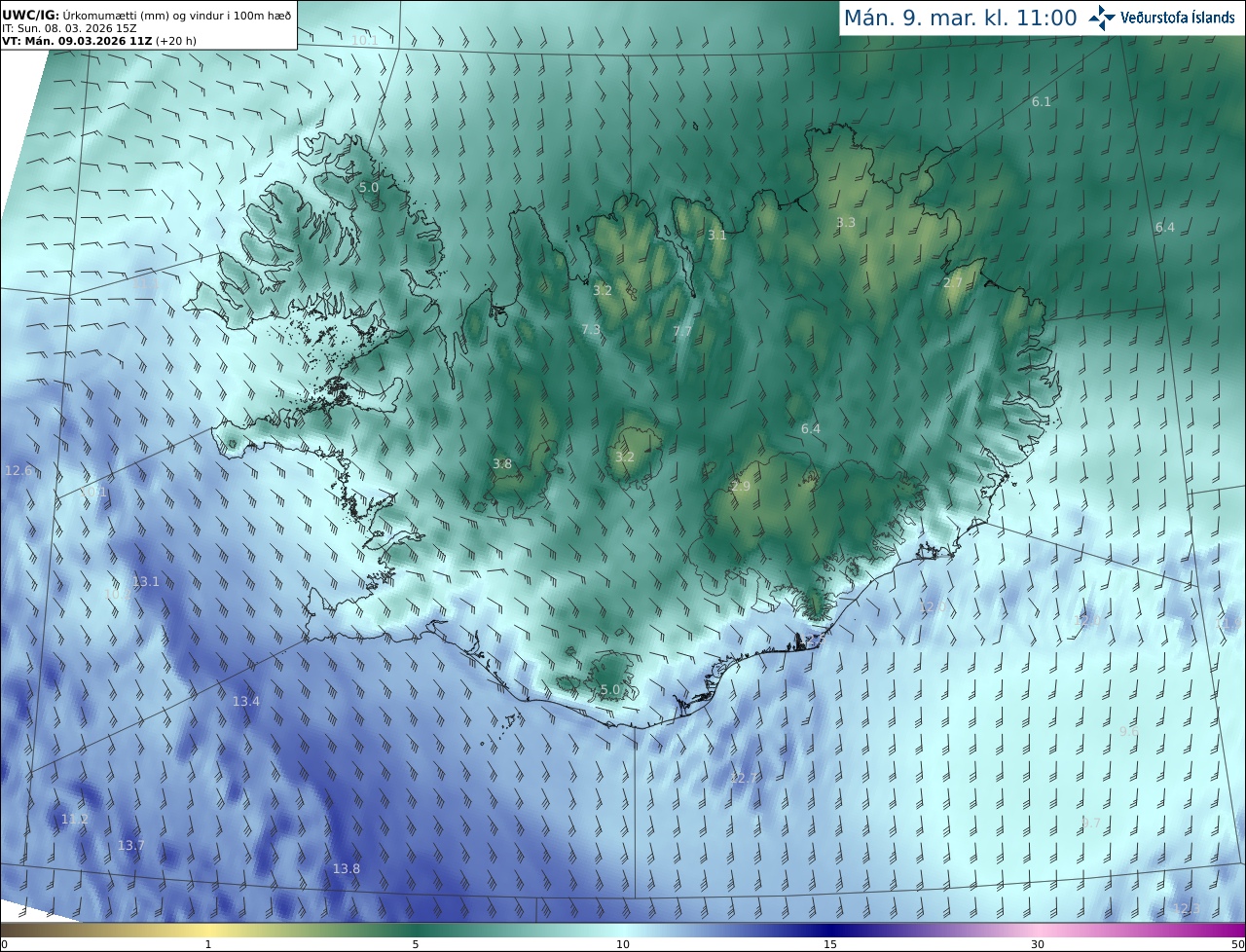Click the 6.1 value in the northeast sea

tap(1042, 102)
